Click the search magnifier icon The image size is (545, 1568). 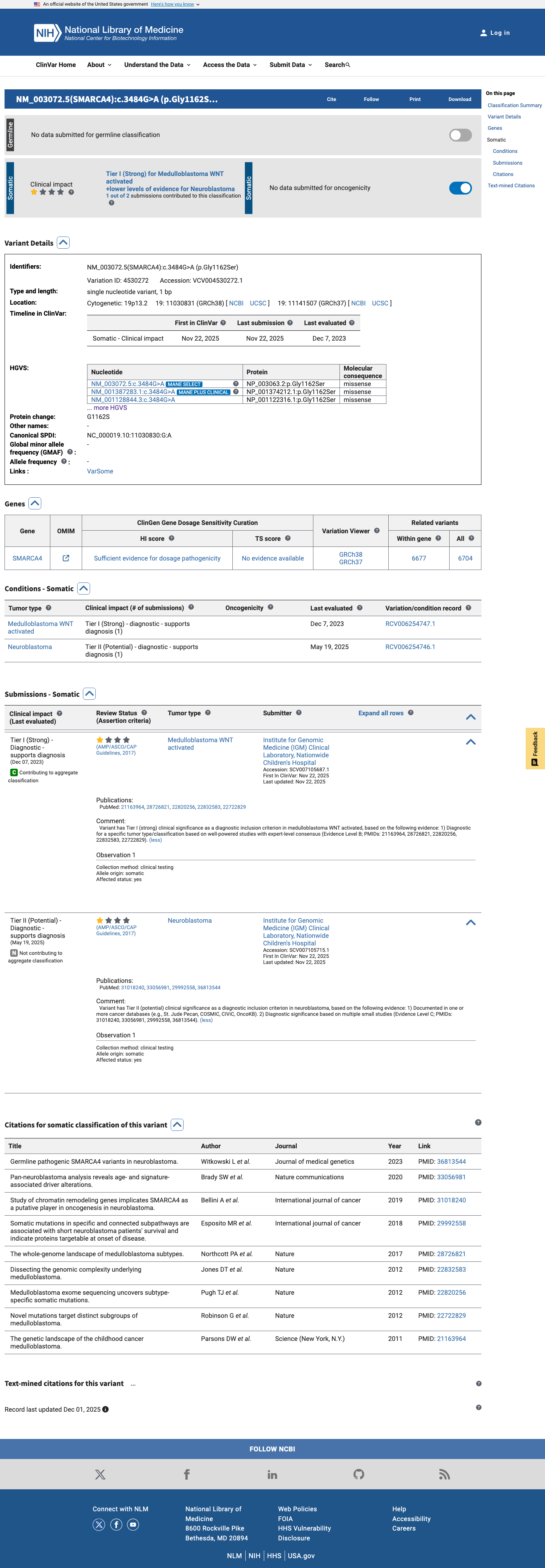tap(348, 65)
